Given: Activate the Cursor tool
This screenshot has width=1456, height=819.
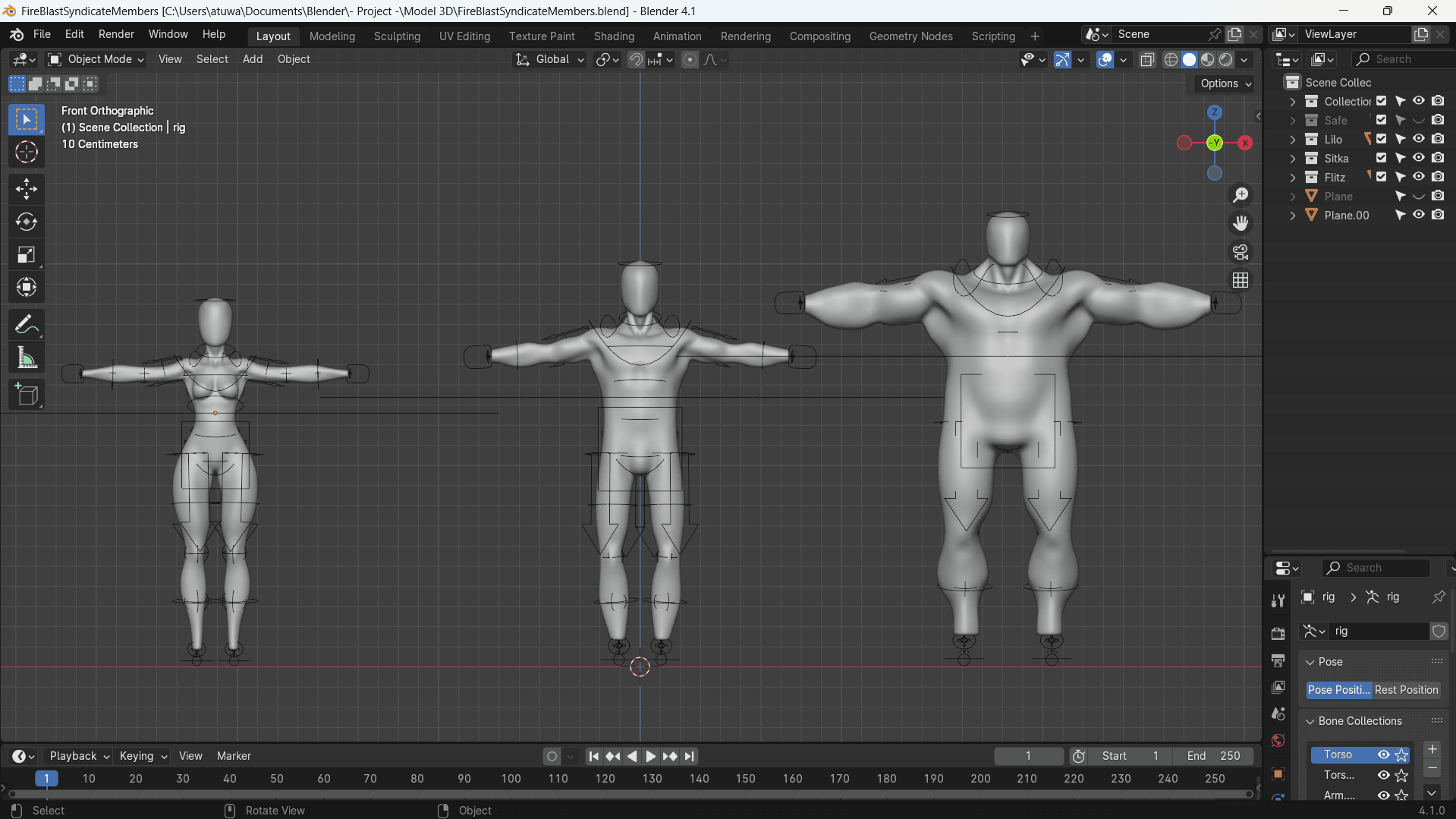Looking at the screenshot, I should 27,152.
